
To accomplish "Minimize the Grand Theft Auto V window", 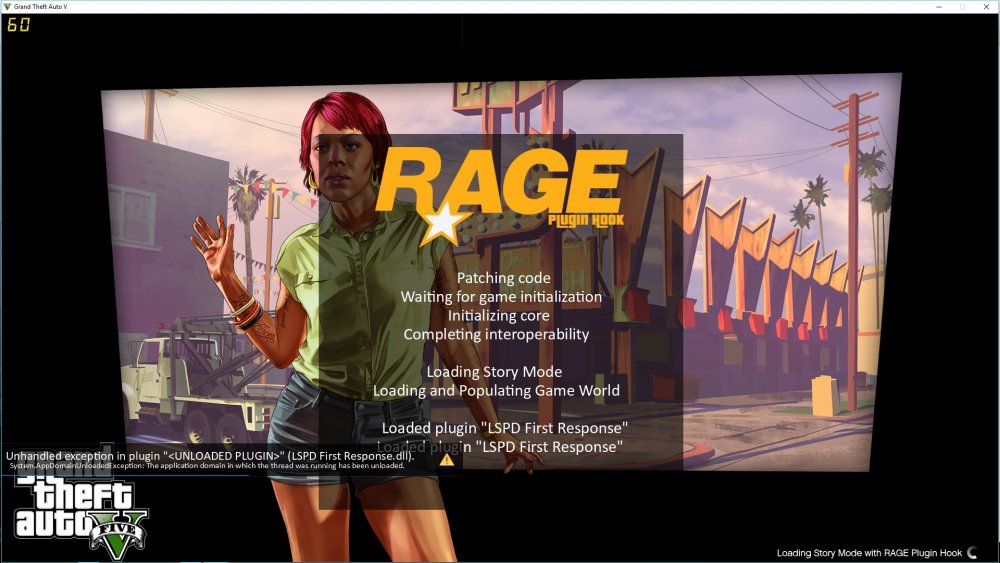I will point(939,6).
